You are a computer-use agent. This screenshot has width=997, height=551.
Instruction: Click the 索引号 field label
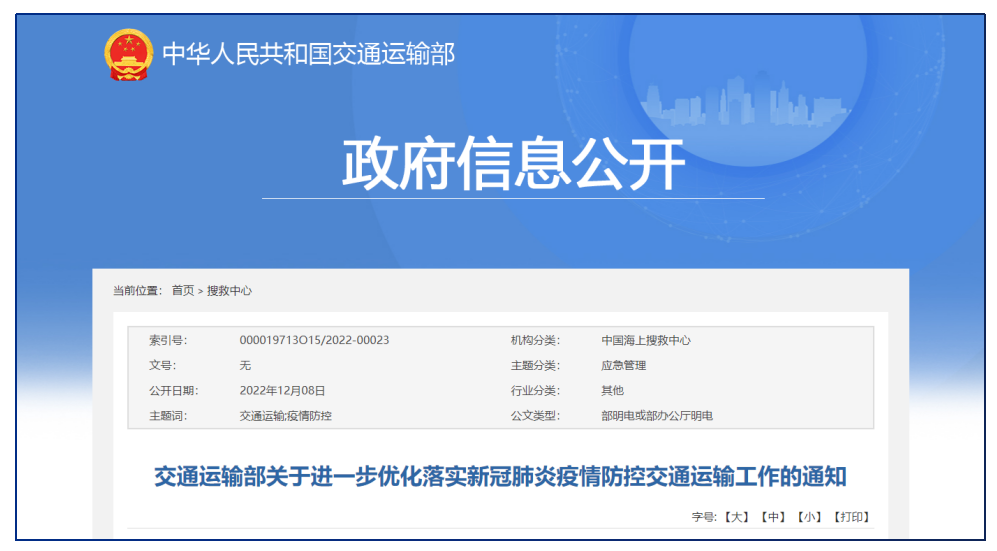tap(167, 340)
